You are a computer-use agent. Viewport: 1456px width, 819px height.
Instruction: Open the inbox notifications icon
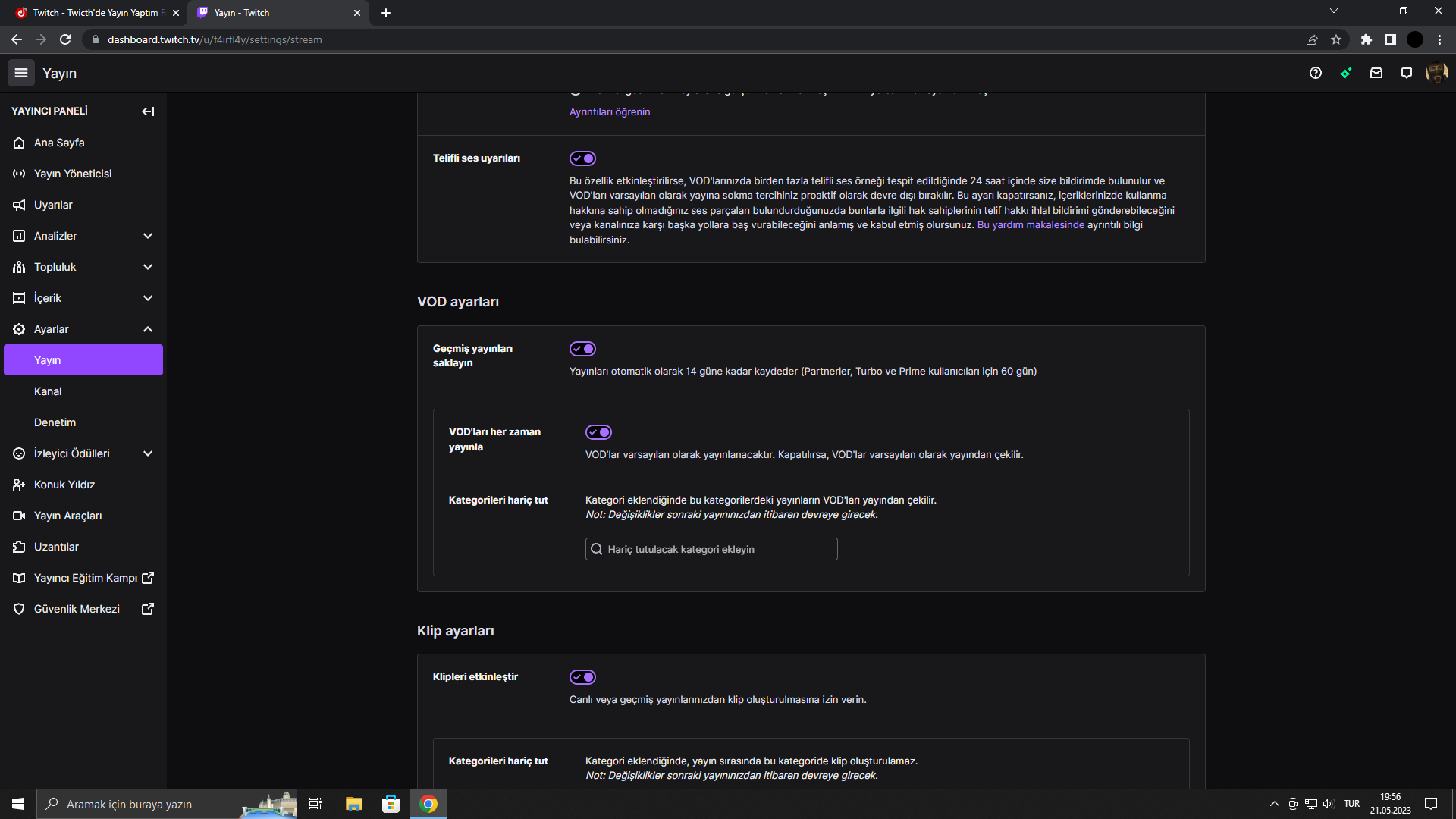pos(1376,73)
